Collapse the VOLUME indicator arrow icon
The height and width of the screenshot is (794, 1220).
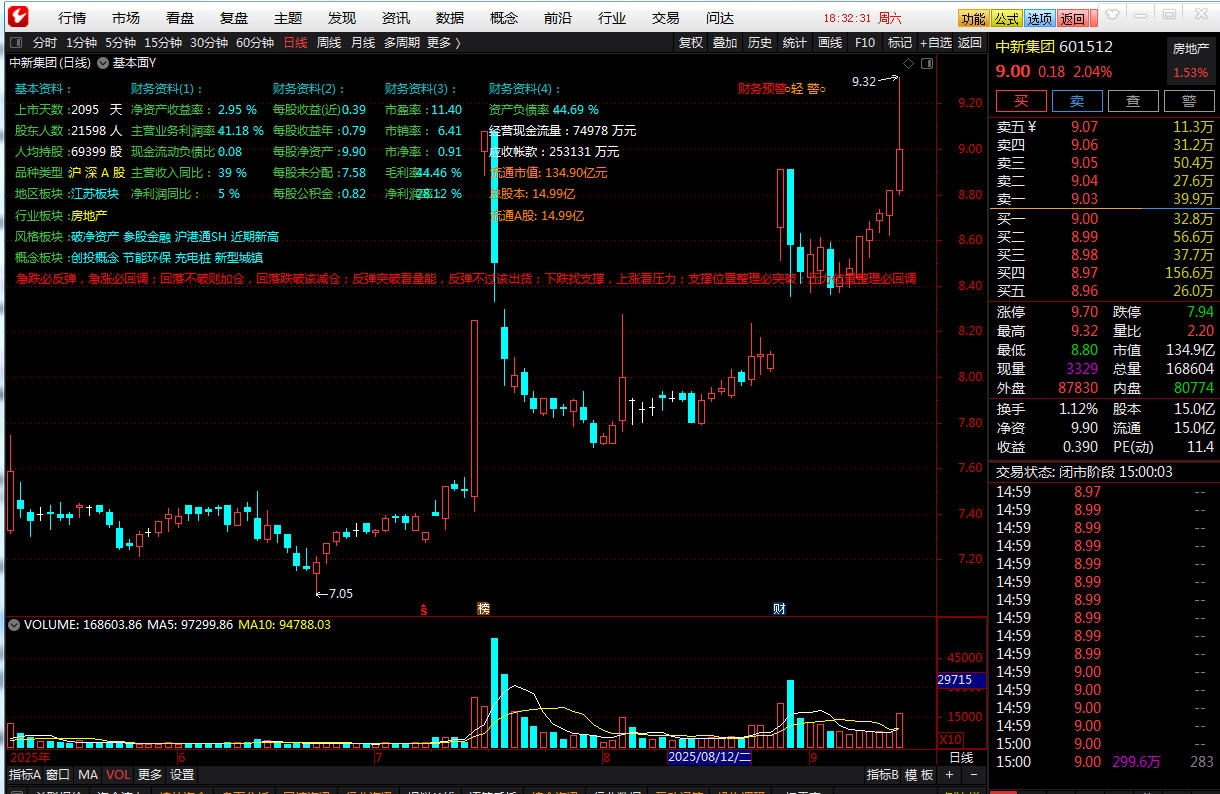click(14, 624)
